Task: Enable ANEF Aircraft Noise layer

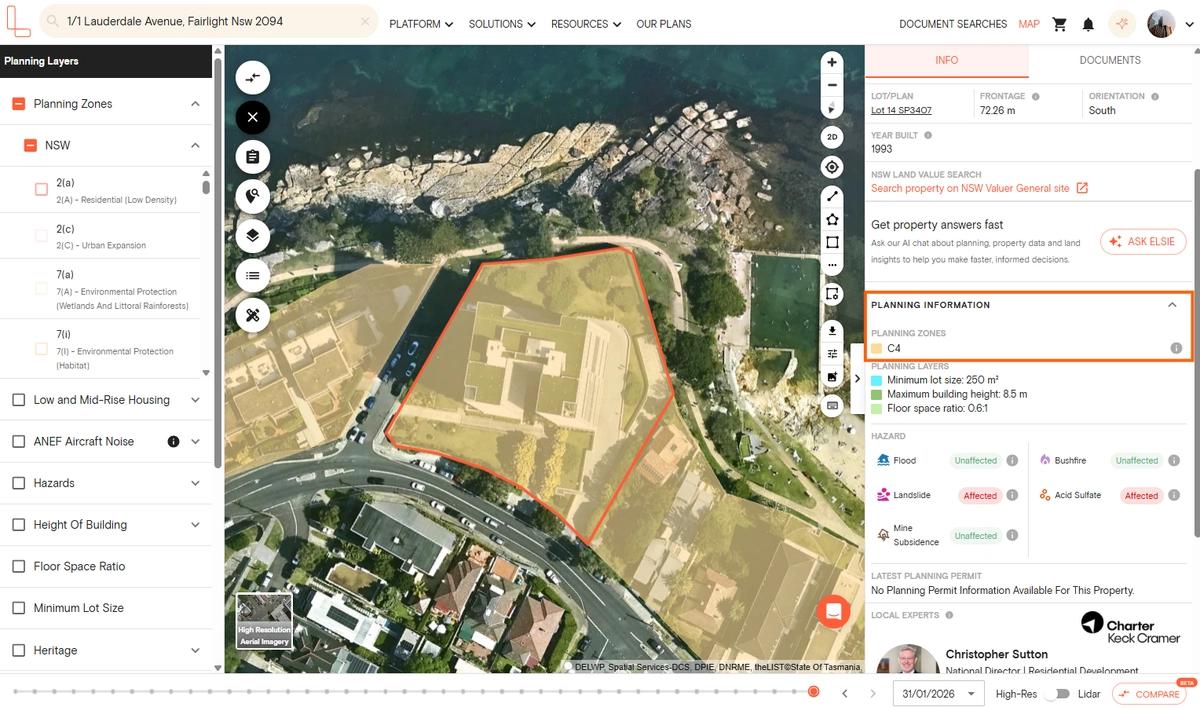Action: tap(18, 441)
